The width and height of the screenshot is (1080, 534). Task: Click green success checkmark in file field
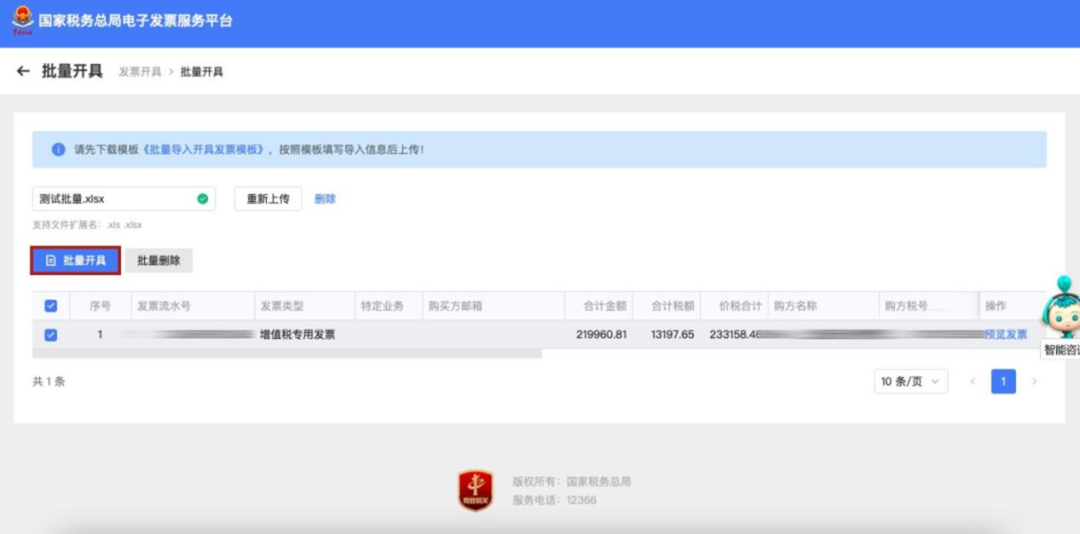pyautogui.click(x=202, y=199)
